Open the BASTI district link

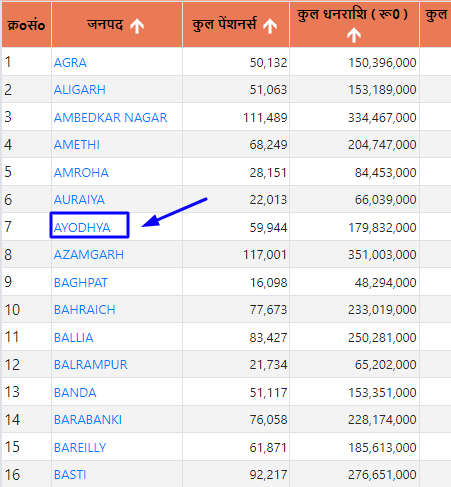[70, 475]
